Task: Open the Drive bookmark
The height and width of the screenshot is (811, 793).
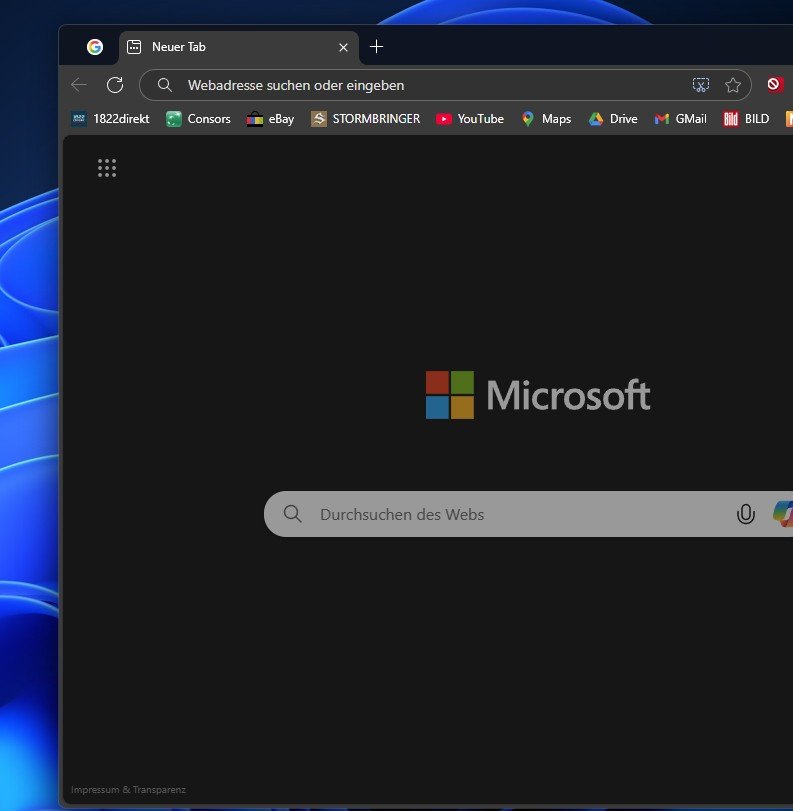Action: click(x=613, y=119)
